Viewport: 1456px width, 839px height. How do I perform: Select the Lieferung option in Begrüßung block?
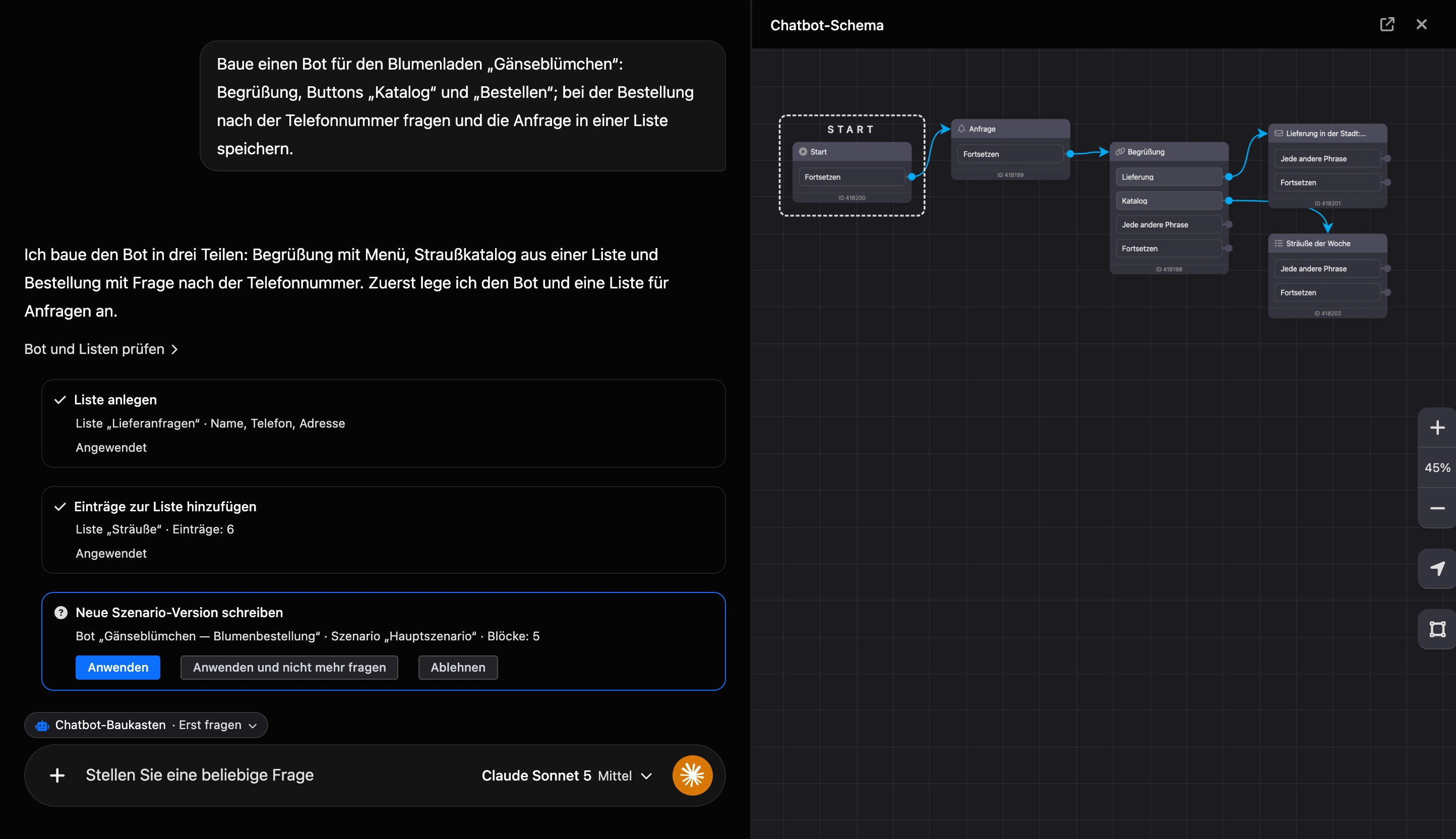coord(1169,177)
